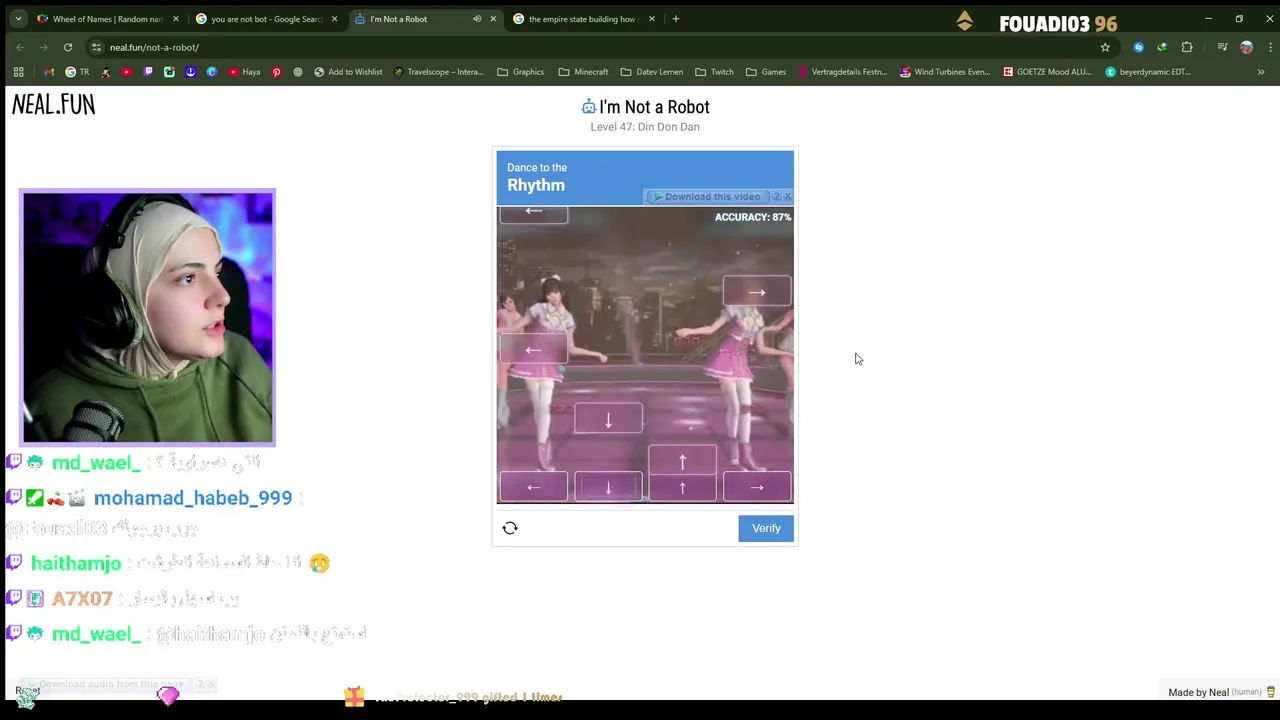Expand the Datev Lernen bookmarks folder
Screen dimensions: 1280x720
click(x=651, y=72)
